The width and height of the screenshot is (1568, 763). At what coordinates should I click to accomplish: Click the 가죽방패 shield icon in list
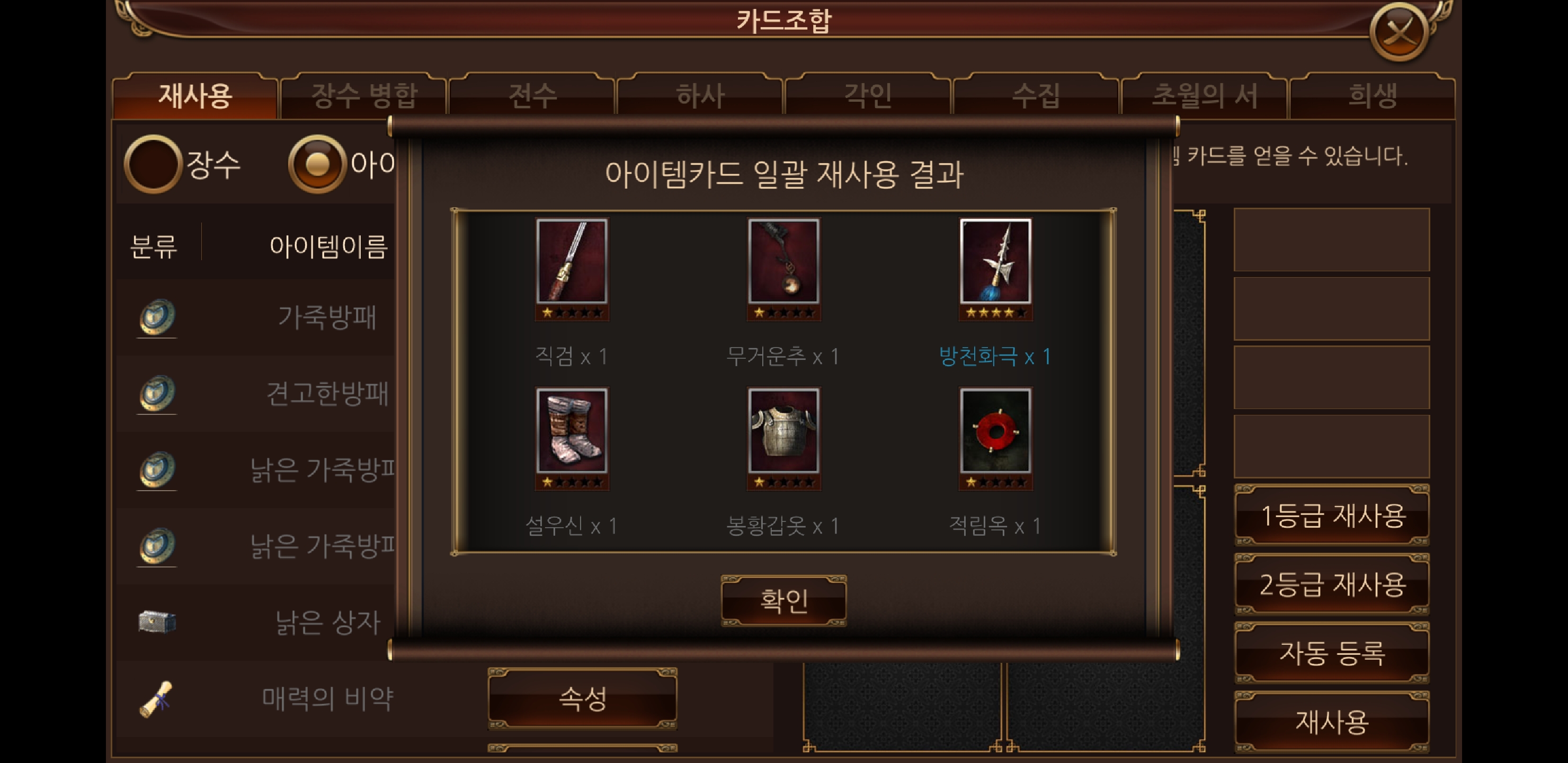pyautogui.click(x=157, y=317)
